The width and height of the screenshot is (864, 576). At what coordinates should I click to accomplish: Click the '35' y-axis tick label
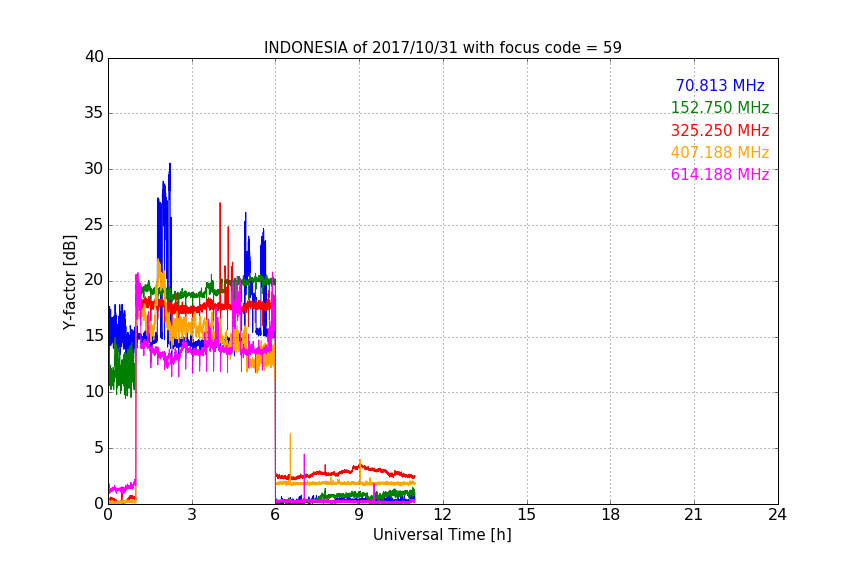94,113
